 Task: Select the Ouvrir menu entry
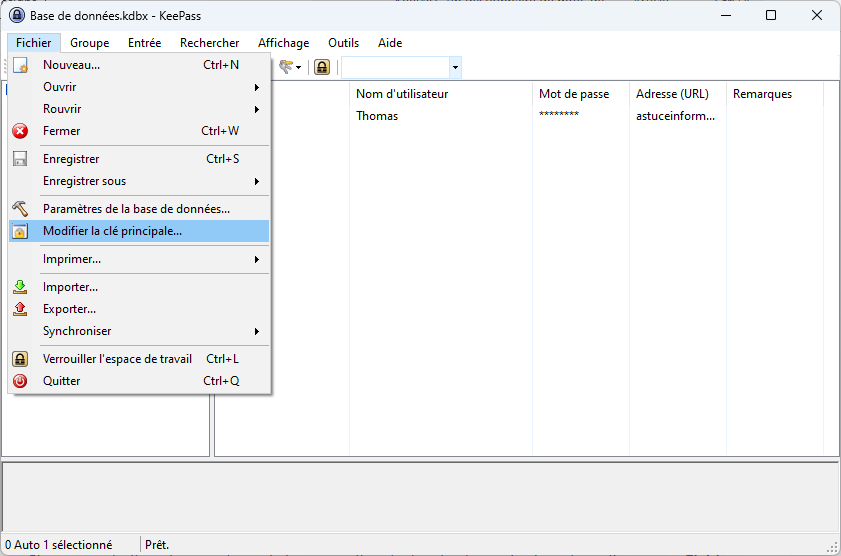[139, 87]
